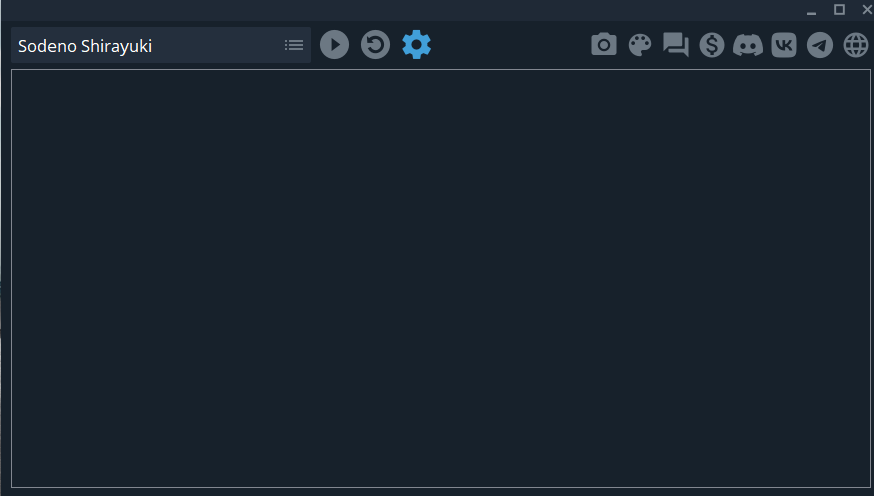Close the application window

867,9
